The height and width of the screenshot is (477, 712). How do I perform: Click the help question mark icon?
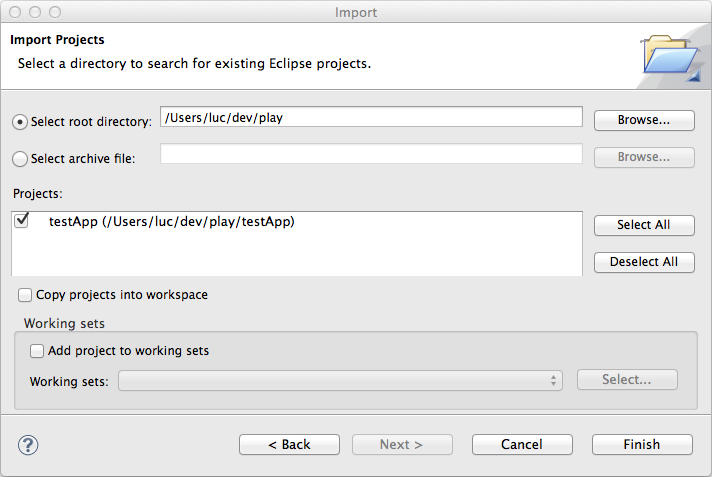[28, 444]
